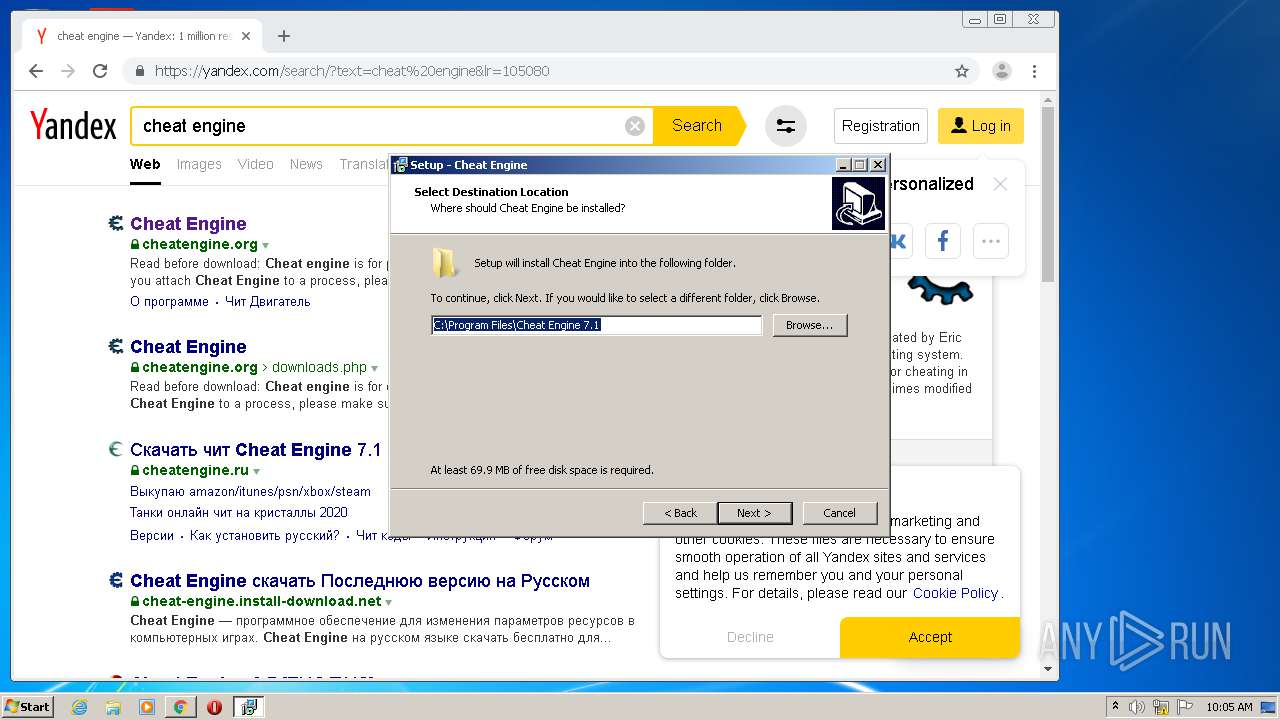Bookmark this page with the star
This screenshot has height=720, width=1280.
pos(962,71)
